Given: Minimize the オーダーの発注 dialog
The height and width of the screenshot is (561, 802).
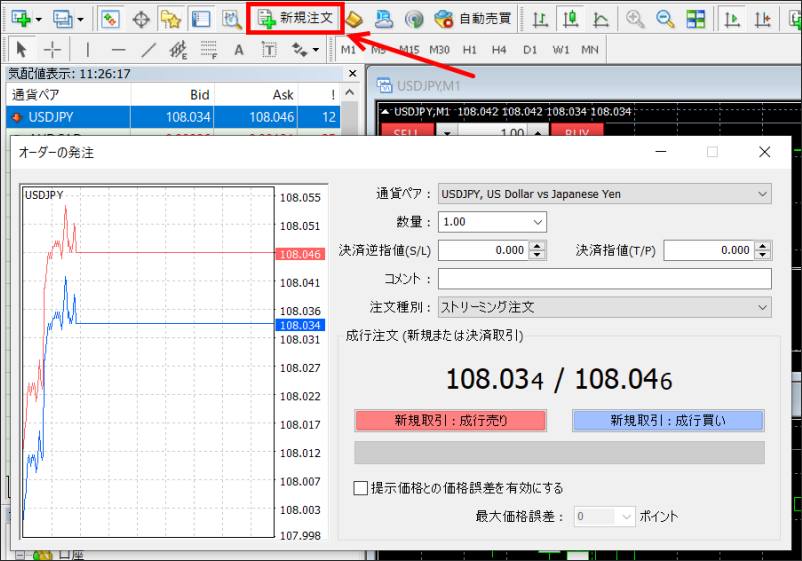Looking at the screenshot, I should pyautogui.click(x=661, y=152).
